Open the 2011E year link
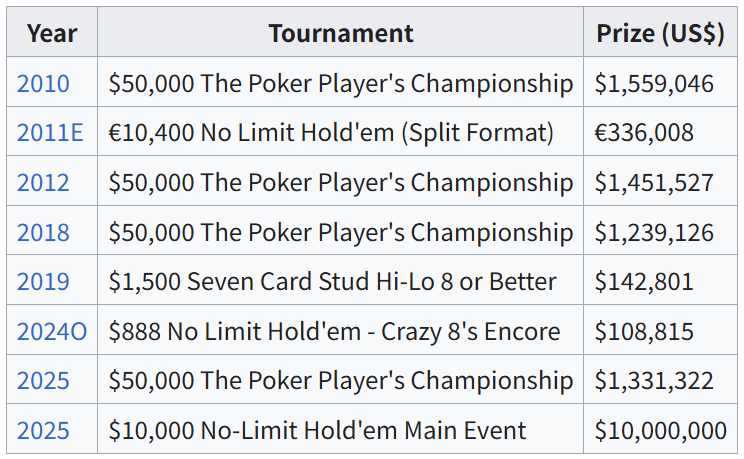Screen dimensions: 744x459 tap(50, 133)
